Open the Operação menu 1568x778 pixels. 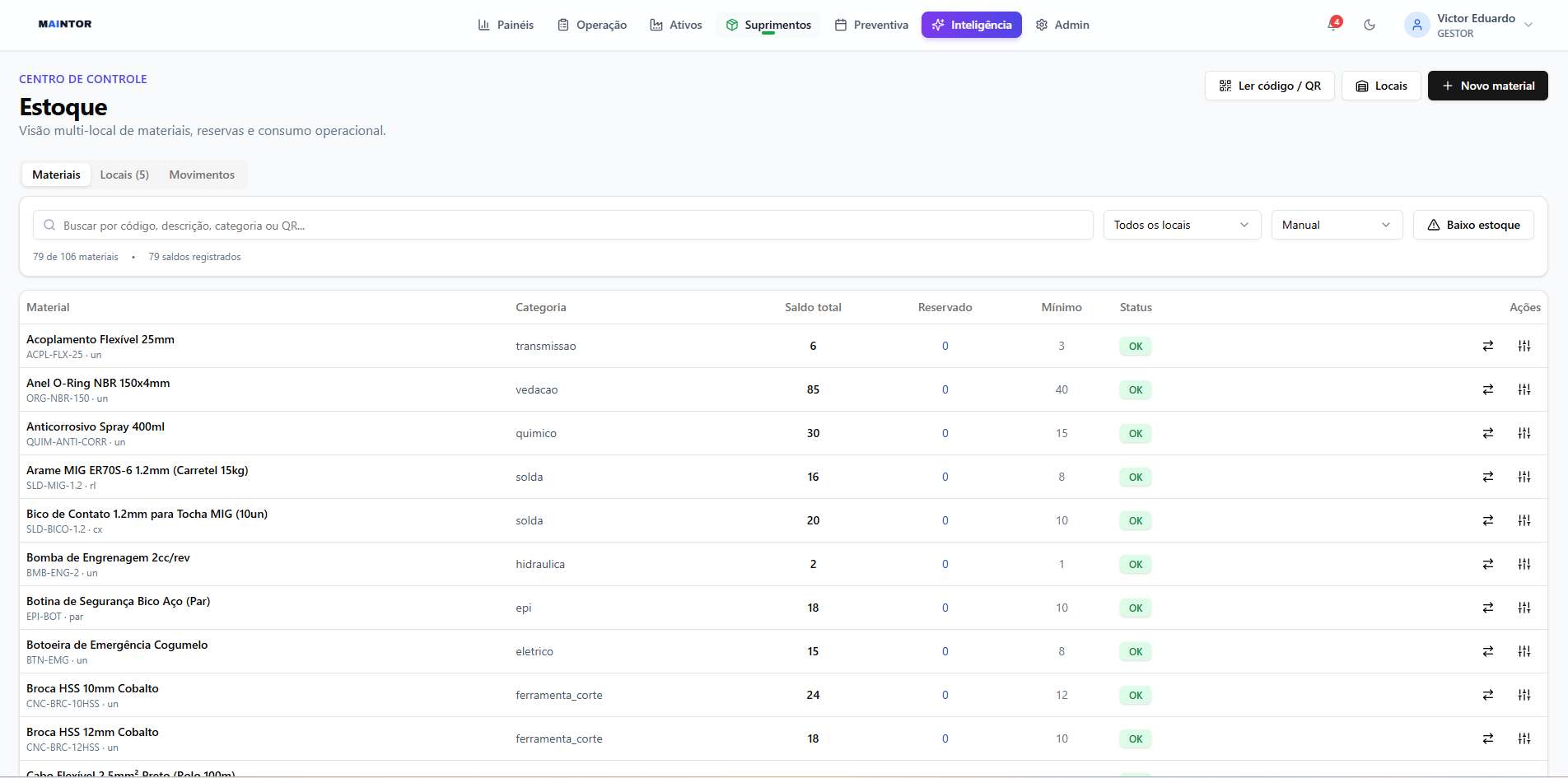[x=592, y=25]
